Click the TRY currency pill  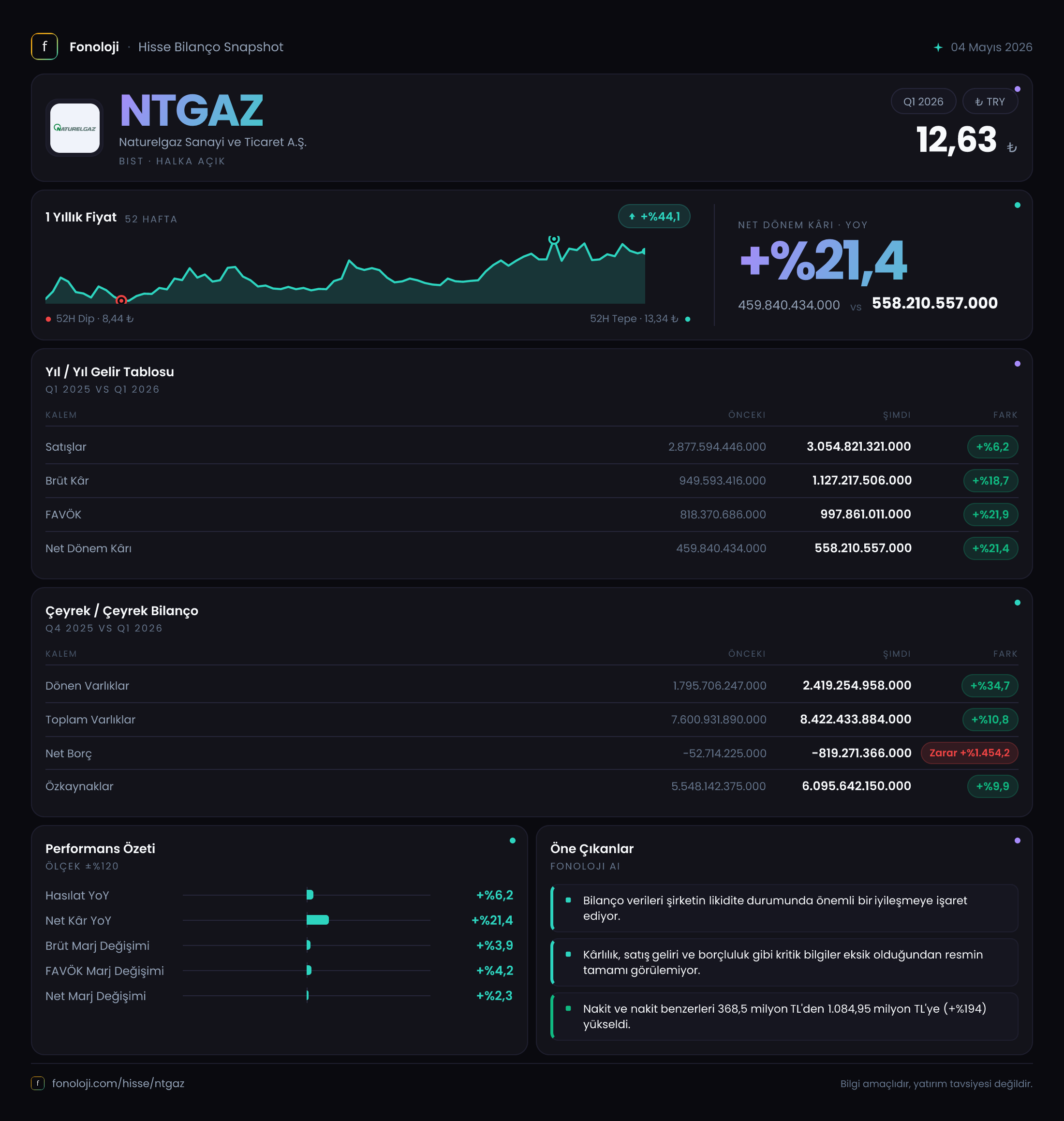(990, 102)
